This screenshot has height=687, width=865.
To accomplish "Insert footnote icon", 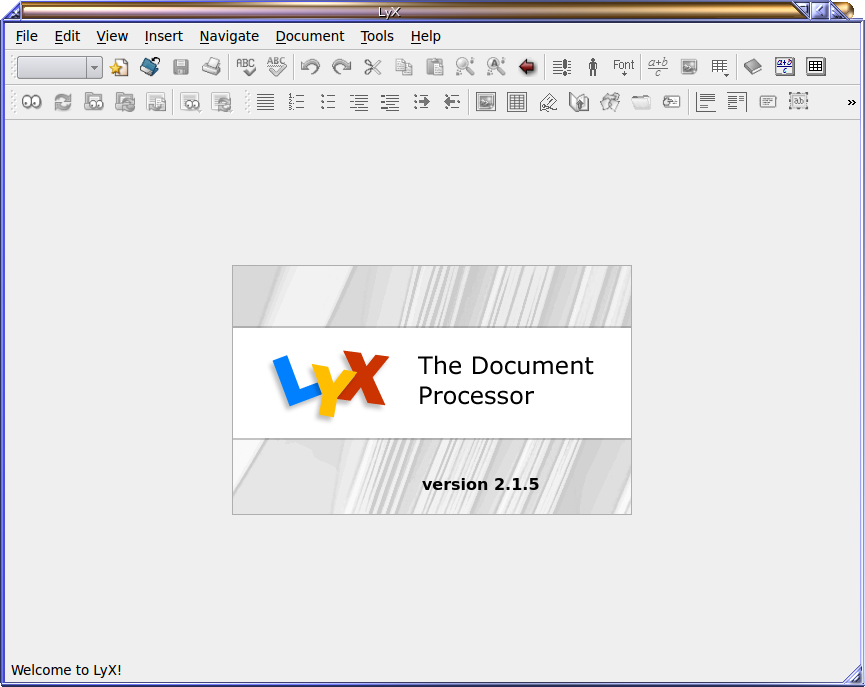I will tap(706, 102).
